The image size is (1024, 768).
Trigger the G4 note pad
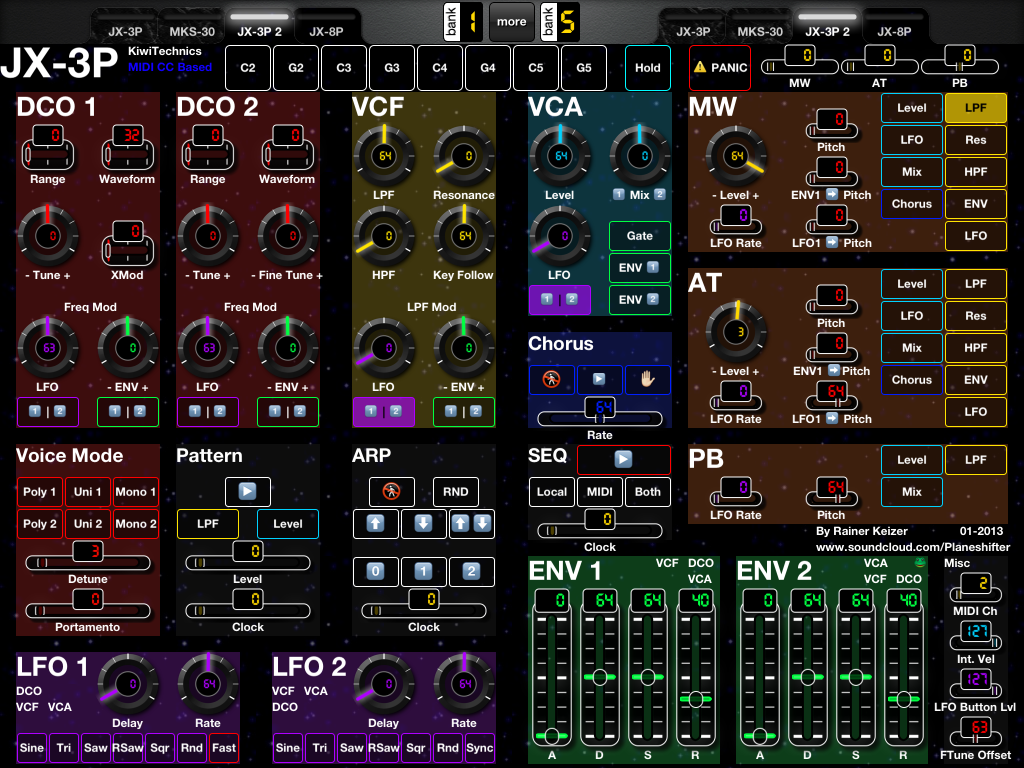[x=487, y=68]
